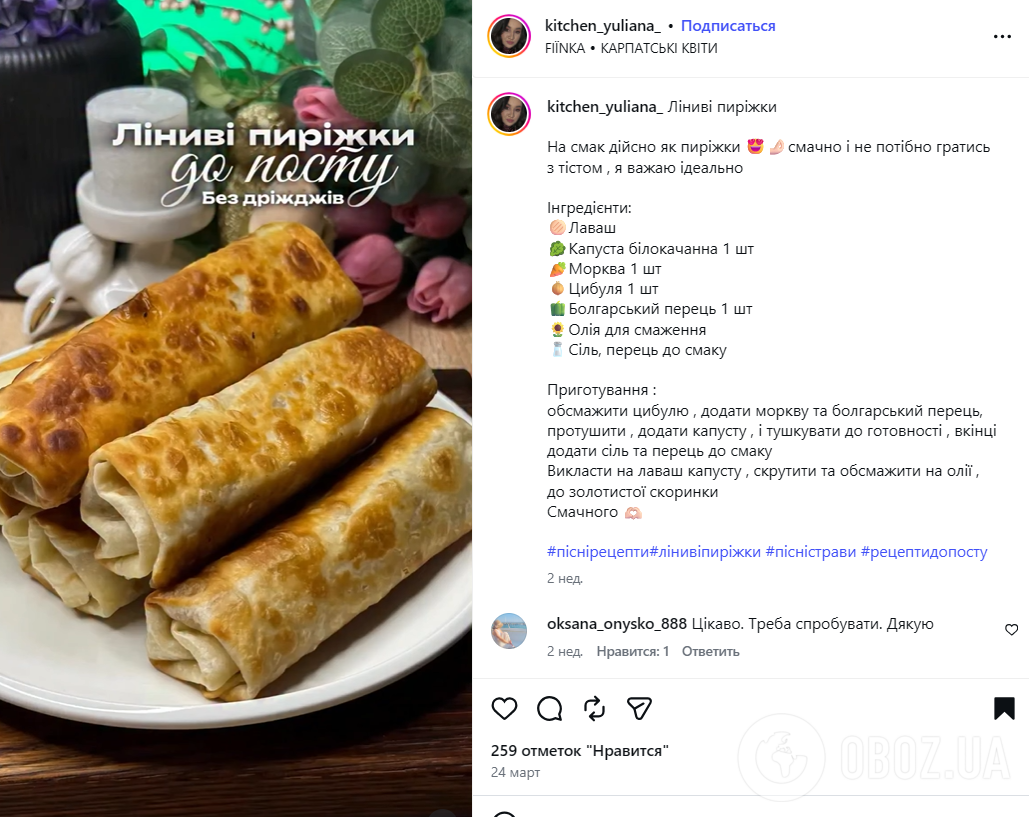Click Подписаться to follow the account
Image resolution: width=1029 pixels, height=817 pixels.
[x=728, y=26]
